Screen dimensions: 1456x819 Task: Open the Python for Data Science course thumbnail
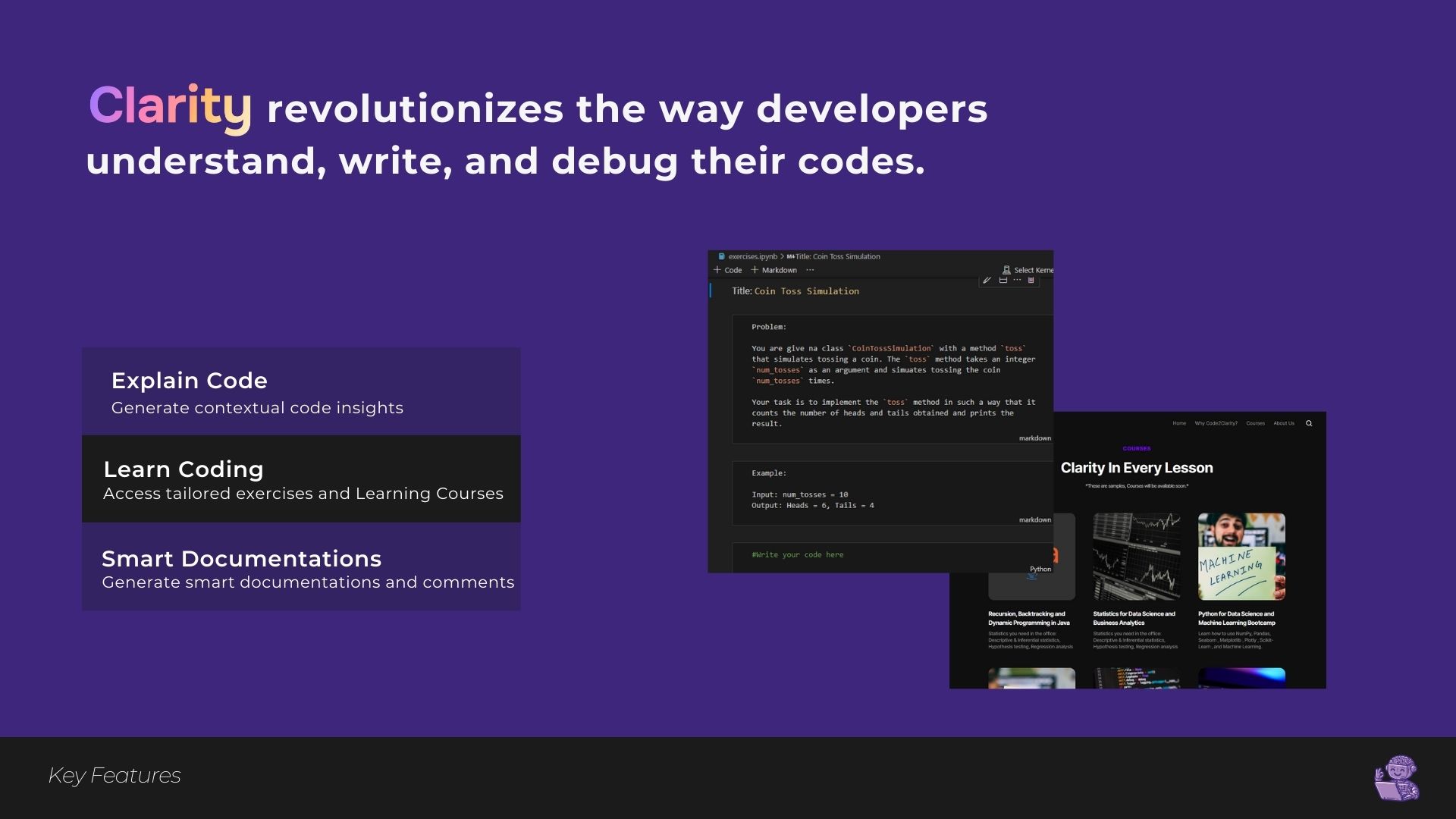pyautogui.click(x=1241, y=557)
